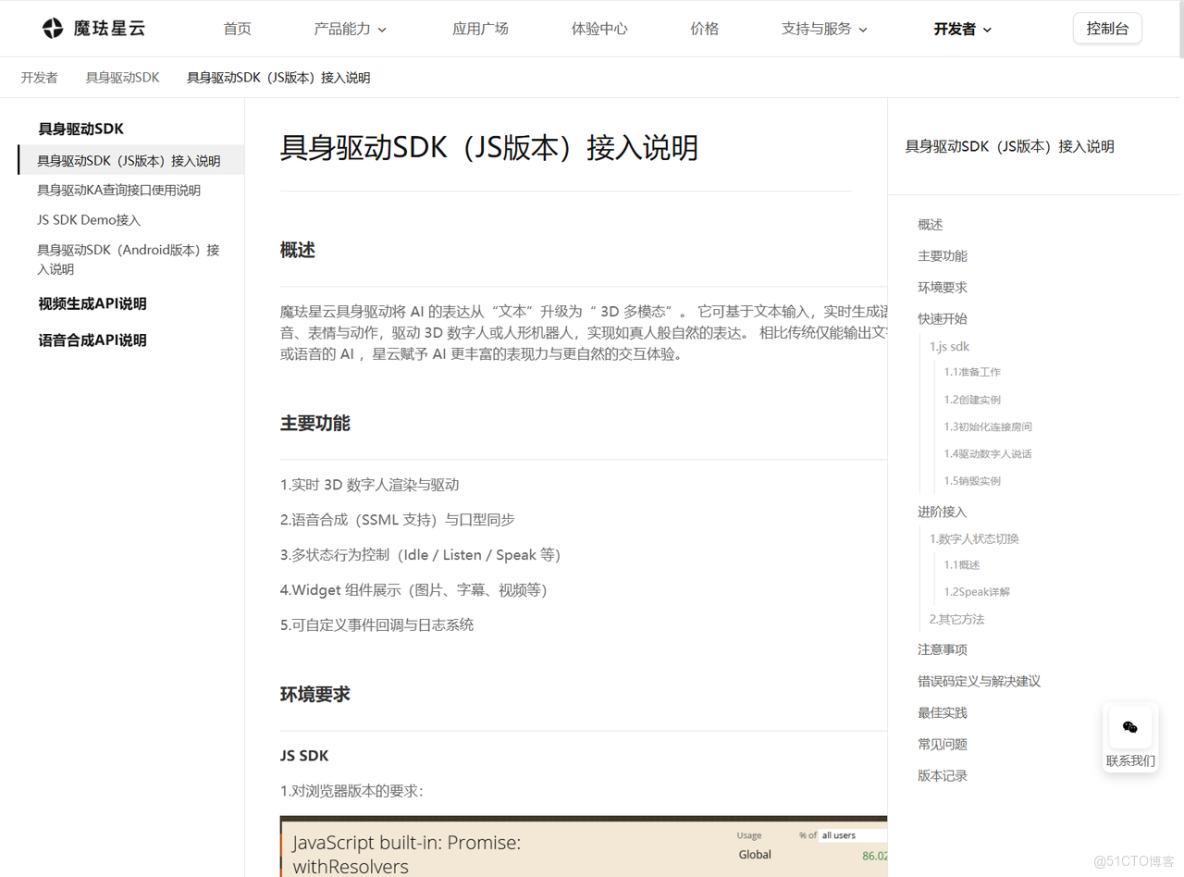Open the 开发者 dropdown in the navbar
Screen dimensions: 1184x877
[961, 28]
